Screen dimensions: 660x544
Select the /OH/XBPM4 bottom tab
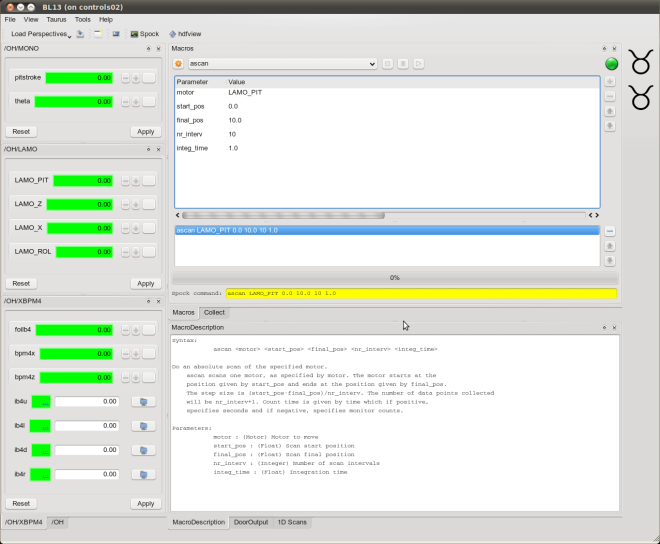pos(24,522)
